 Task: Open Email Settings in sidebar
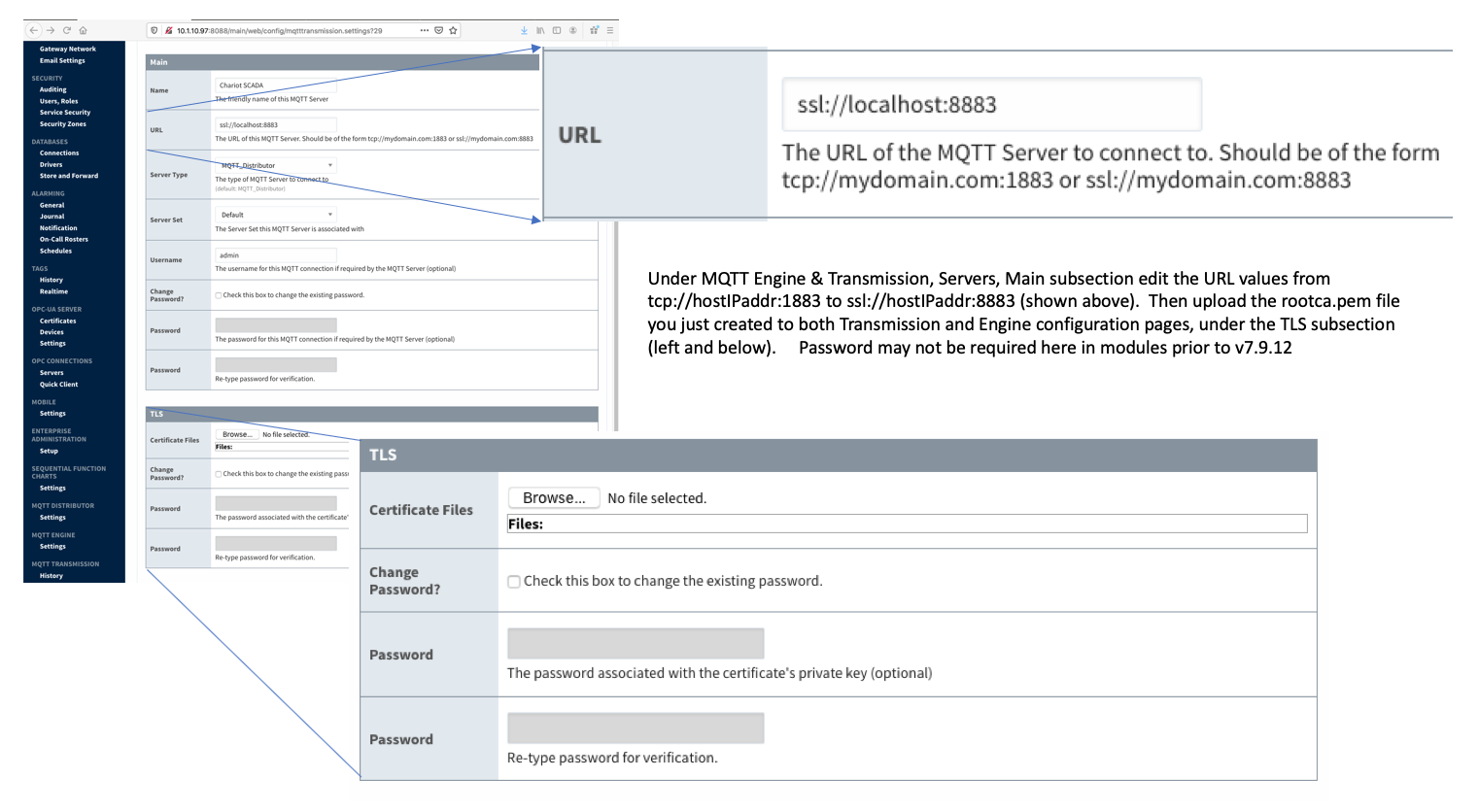tap(62, 60)
